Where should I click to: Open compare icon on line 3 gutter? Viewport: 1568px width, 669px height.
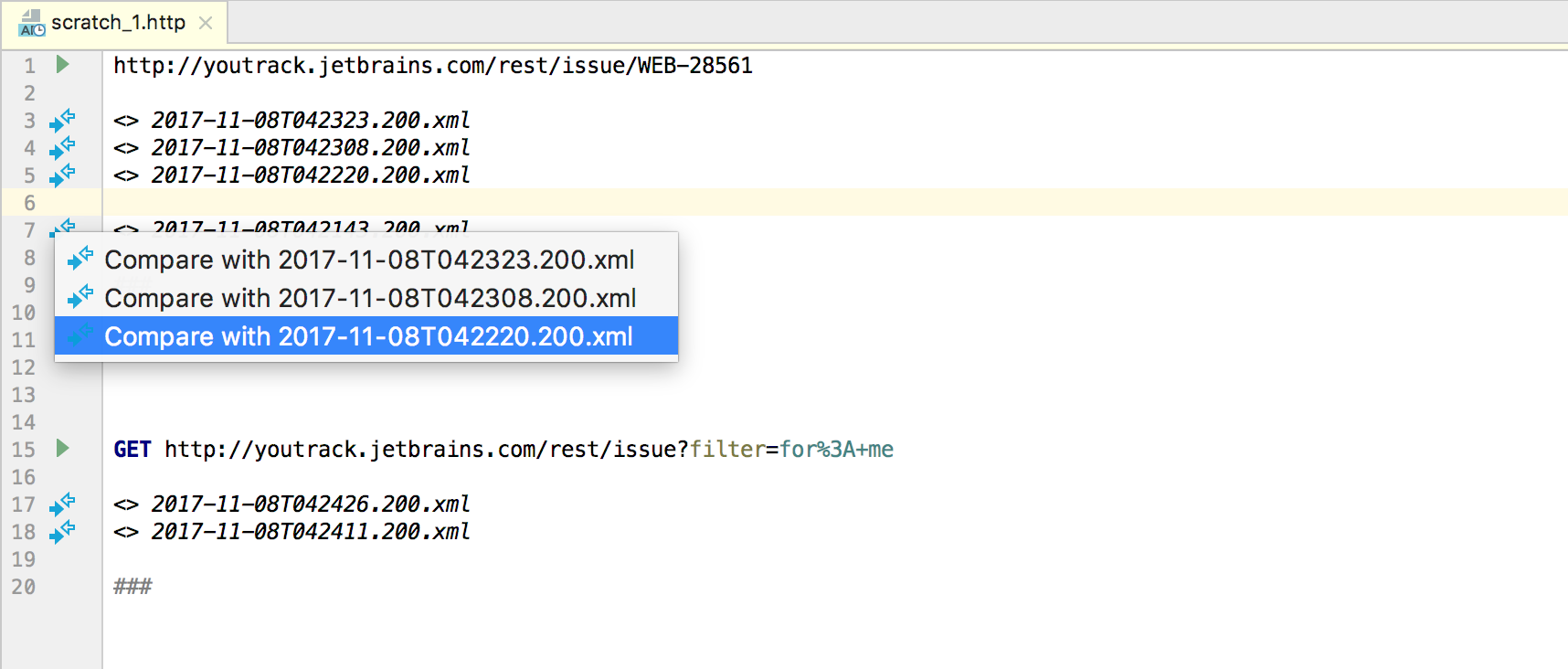62,120
